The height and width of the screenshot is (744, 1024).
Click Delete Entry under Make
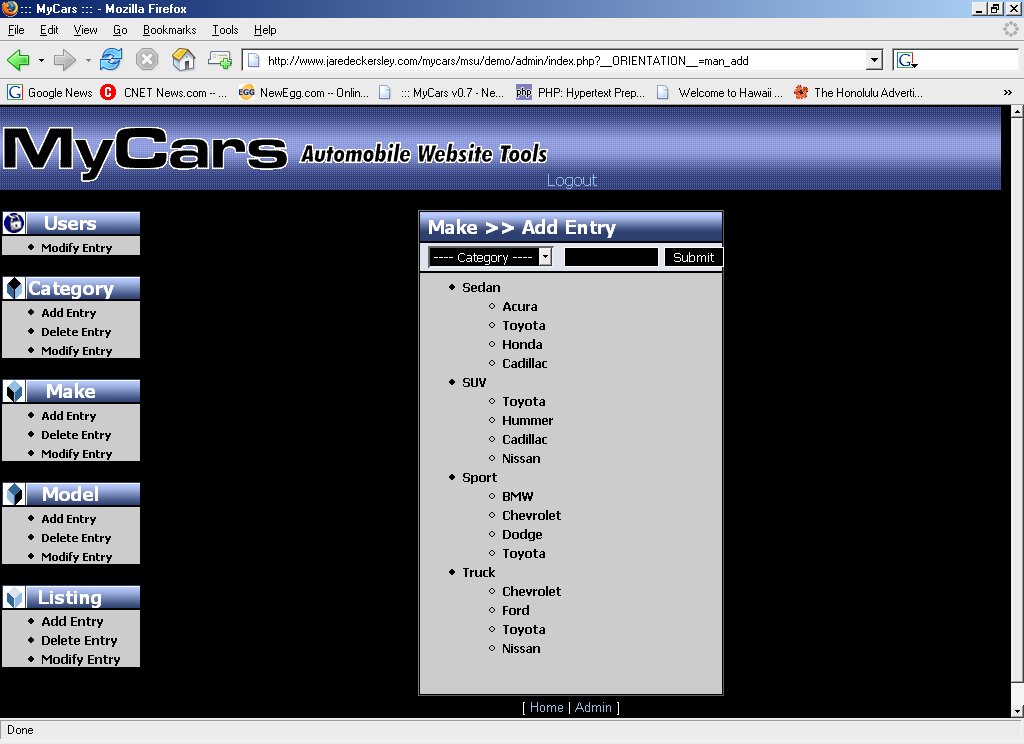click(x=76, y=435)
